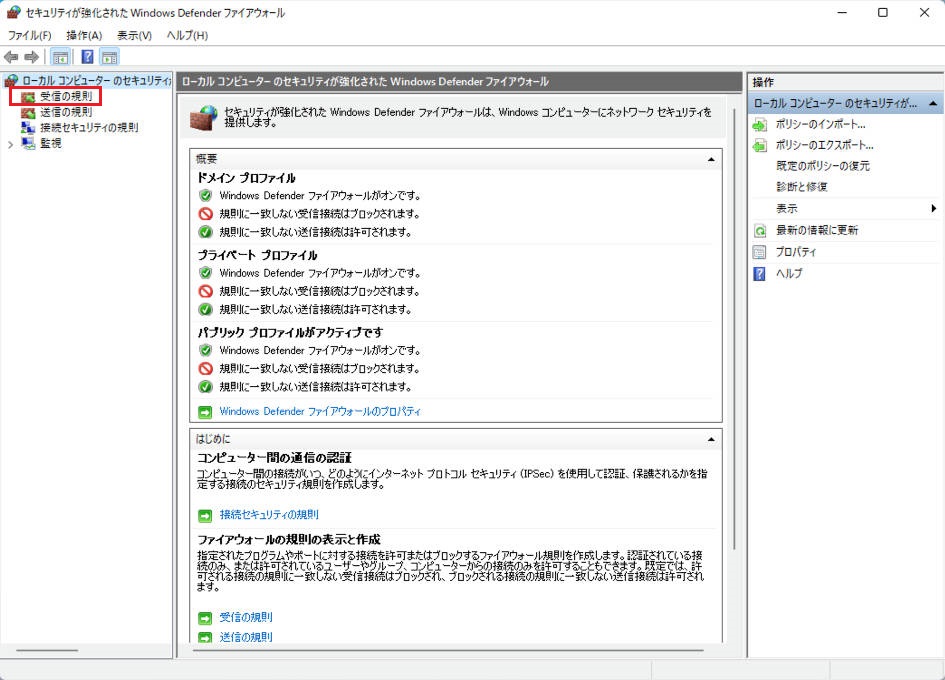Click the blue Help toolbar icon

87,57
